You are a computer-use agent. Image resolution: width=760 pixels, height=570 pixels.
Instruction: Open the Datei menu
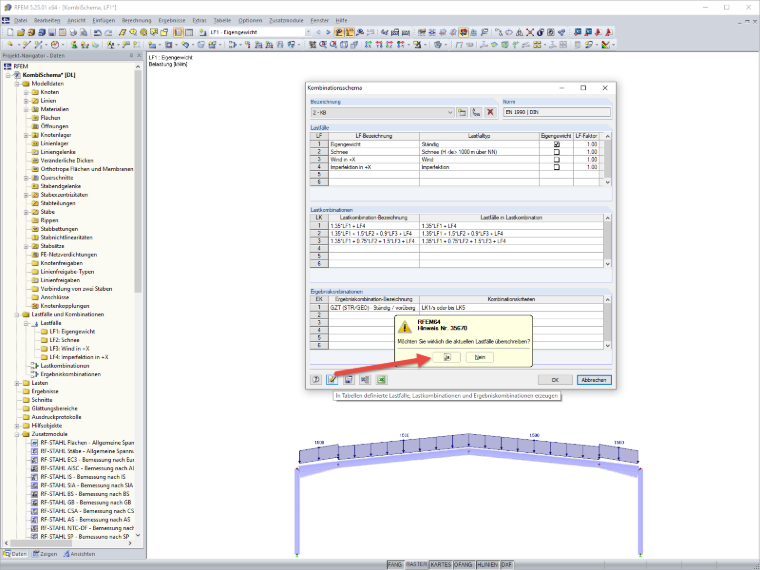tap(20, 20)
